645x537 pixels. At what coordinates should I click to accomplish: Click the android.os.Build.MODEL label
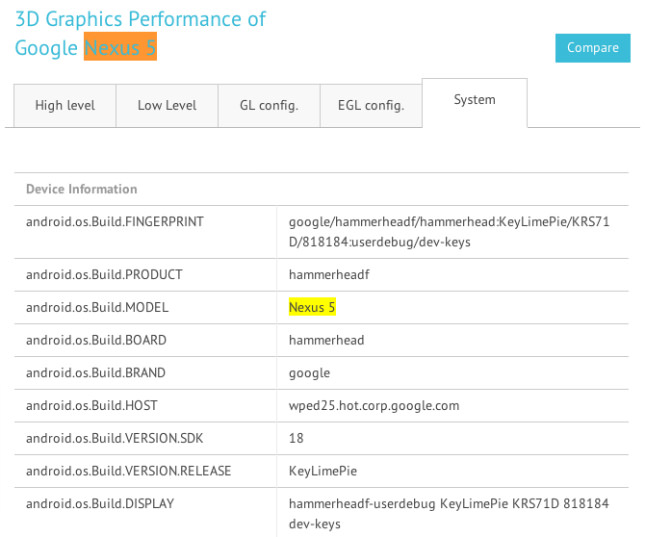click(x=98, y=307)
